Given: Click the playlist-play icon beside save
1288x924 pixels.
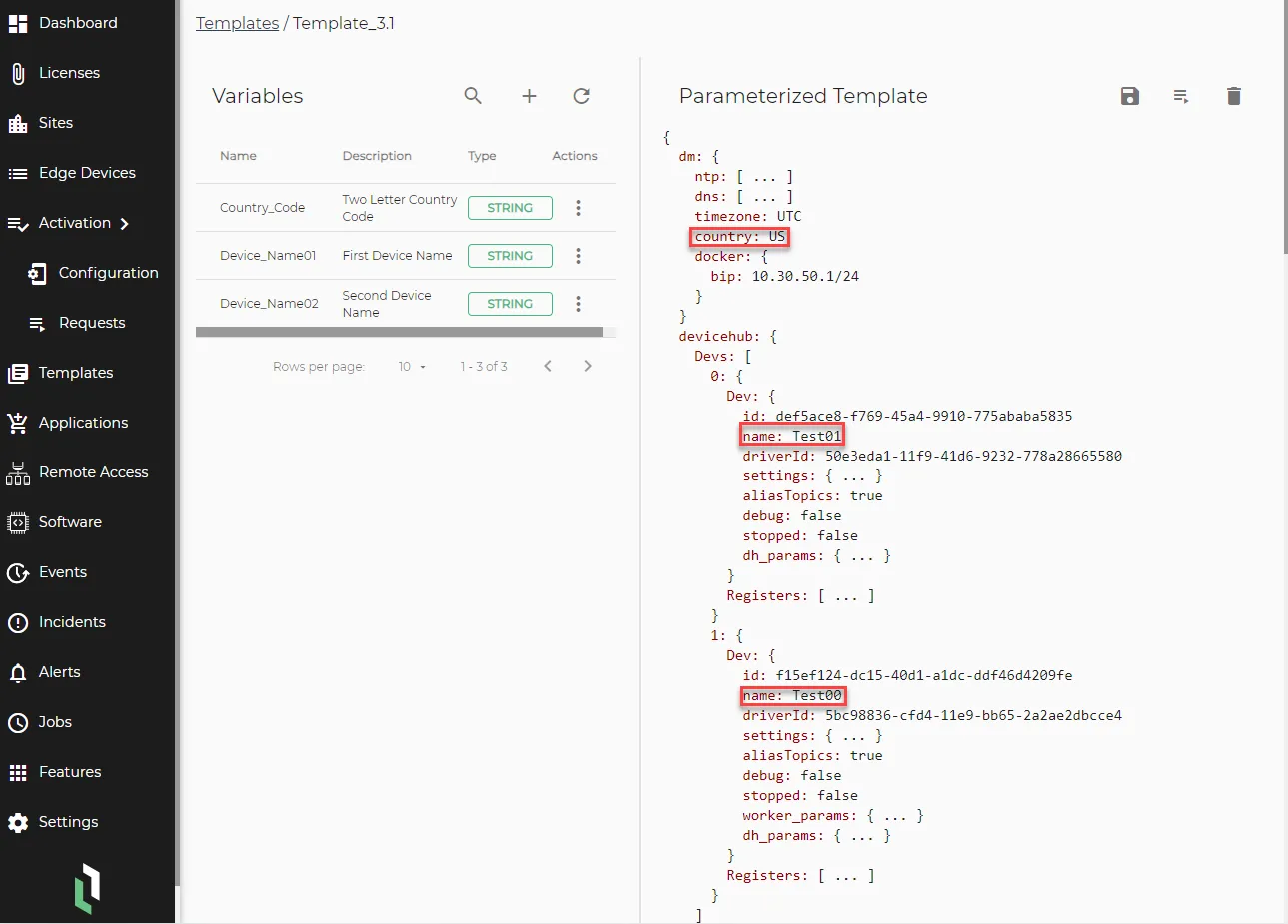Looking at the screenshot, I should pyautogui.click(x=1181, y=96).
